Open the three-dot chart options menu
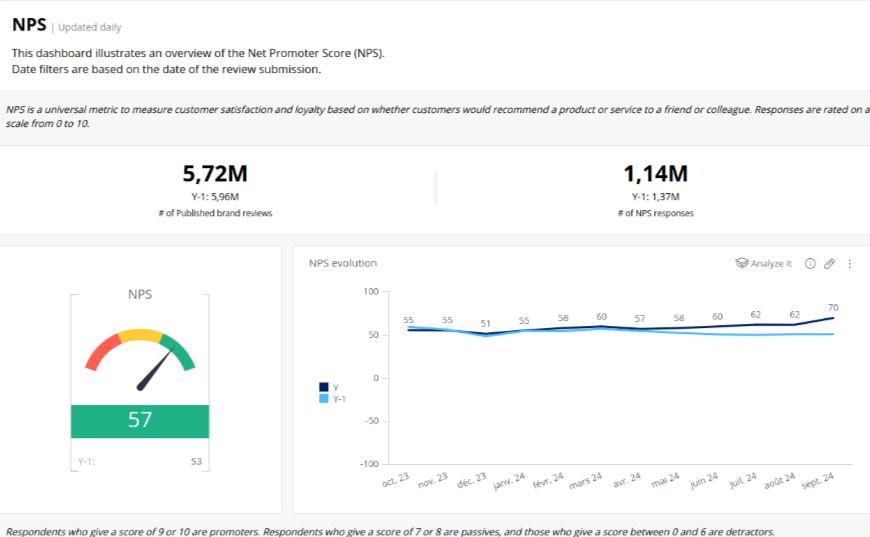Screen dimensions: 870x537 click(850, 264)
